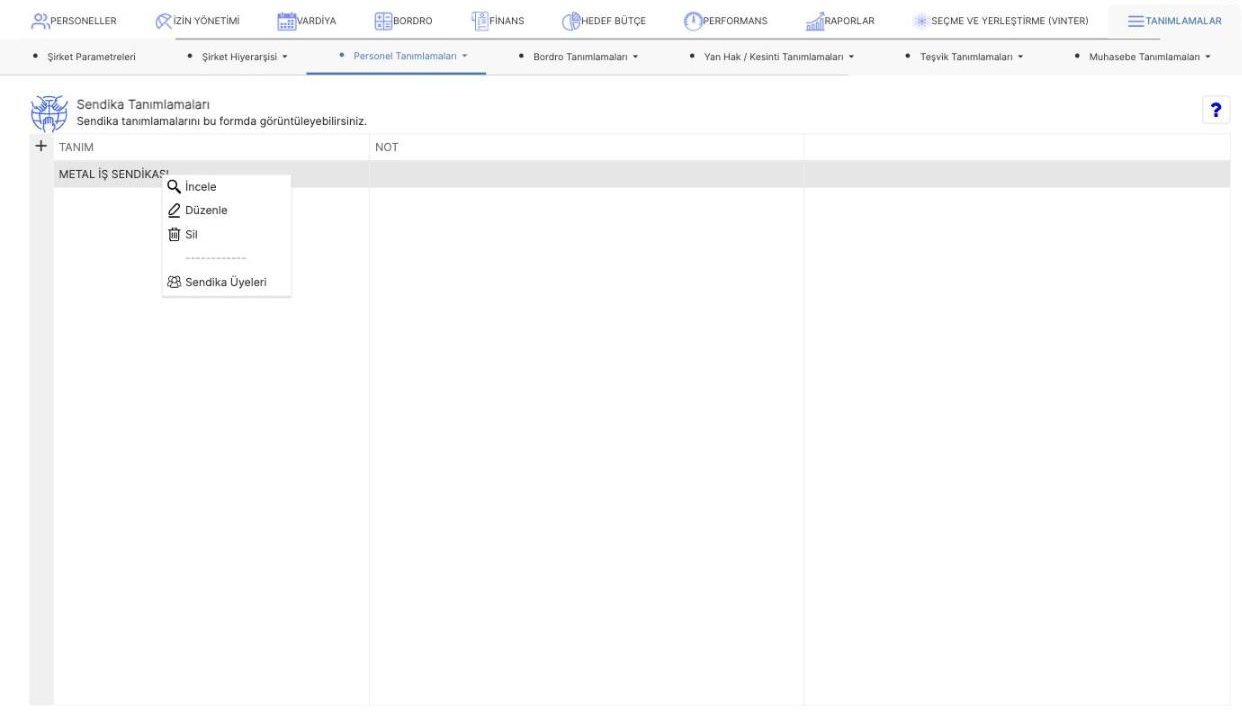The image size is (1242, 715).
Task: Open the Şirket Parametreleri submenu item
Action: pos(91,56)
